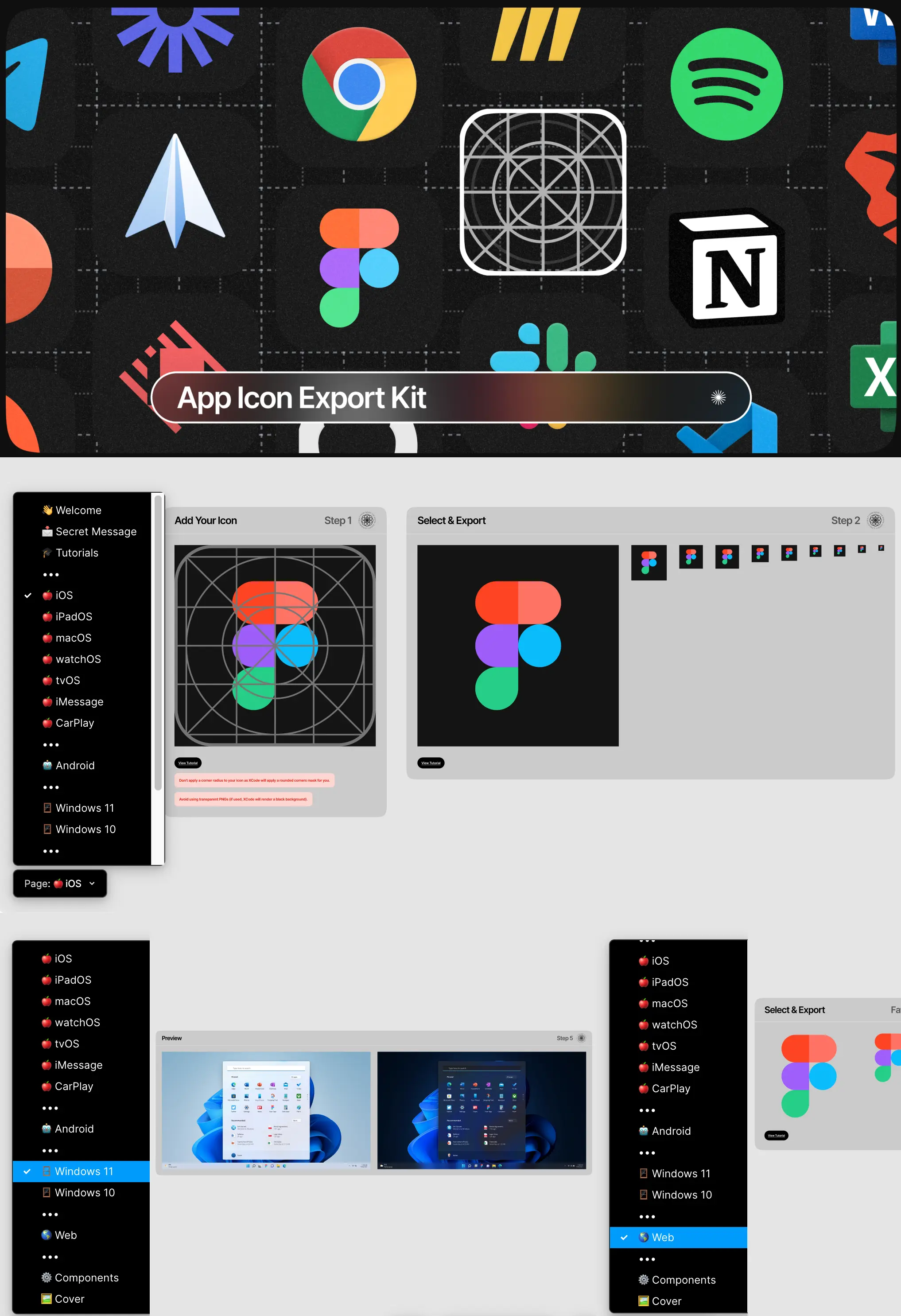Viewport: 901px width, 1316px height.
Task: Click the Chrome logo on the cover
Action: [x=359, y=84]
